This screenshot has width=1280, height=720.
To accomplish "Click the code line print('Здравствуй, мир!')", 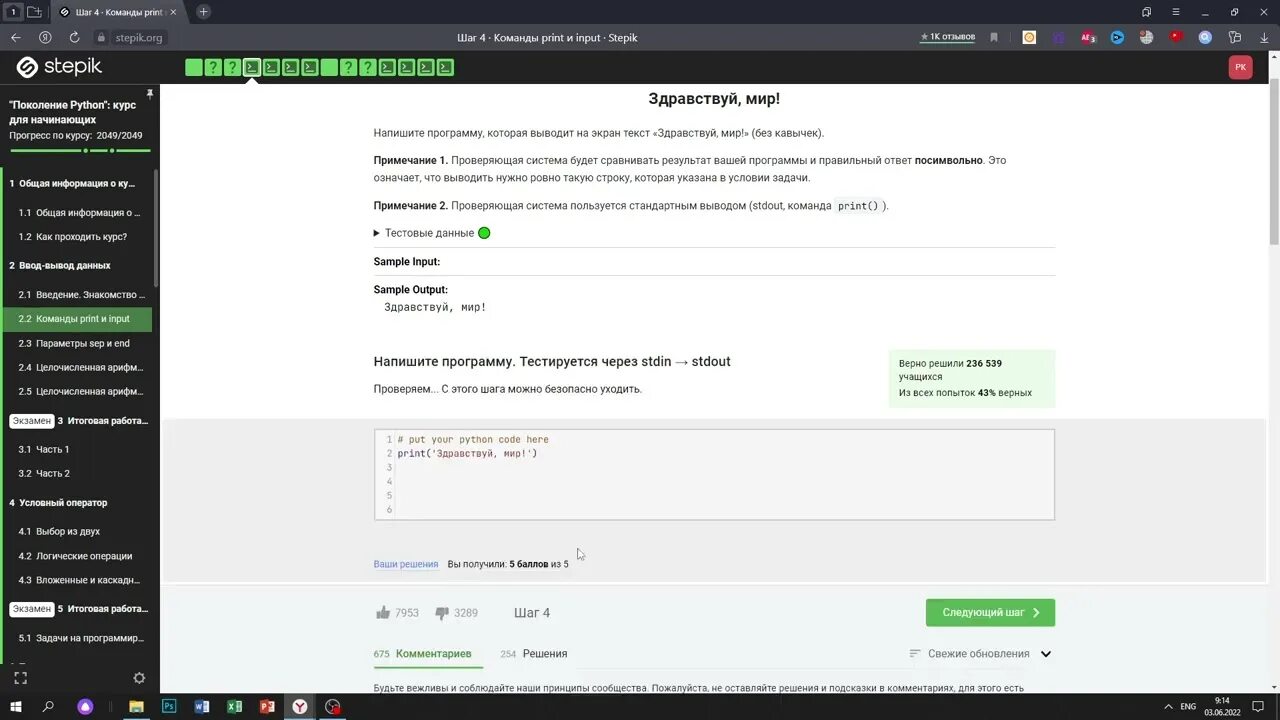I will tap(467, 454).
